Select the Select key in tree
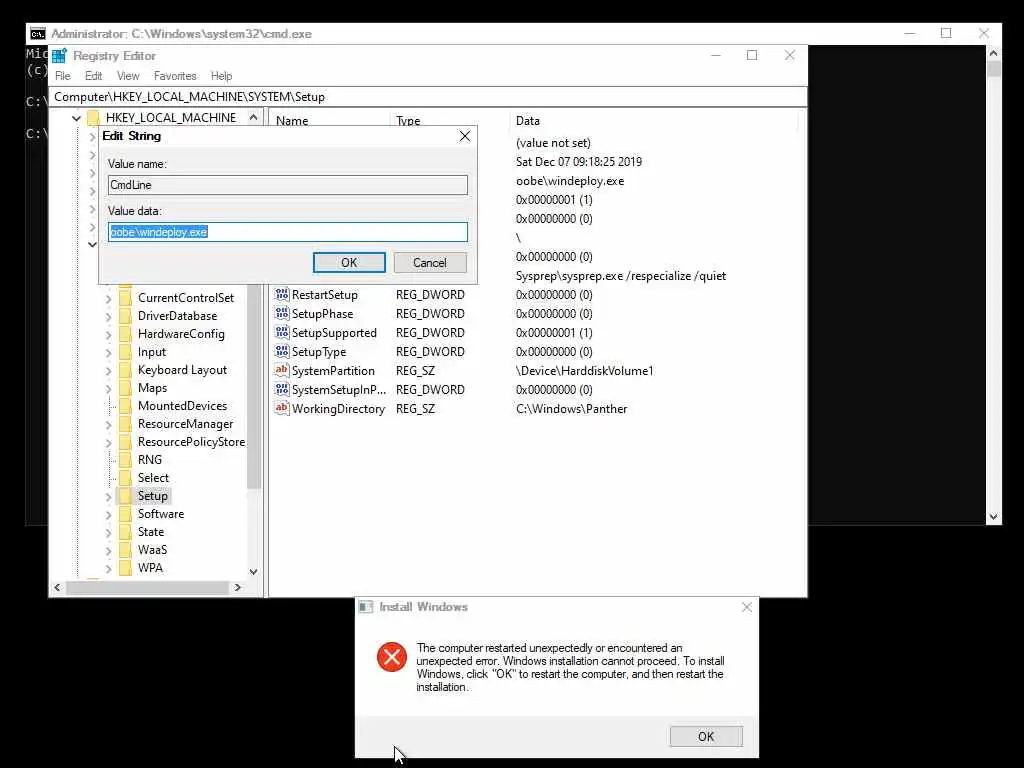Viewport: 1024px width, 768px height. [x=153, y=478]
